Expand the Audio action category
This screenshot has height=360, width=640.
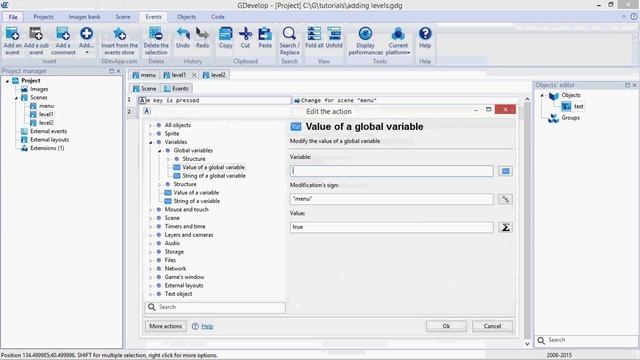(x=150, y=243)
